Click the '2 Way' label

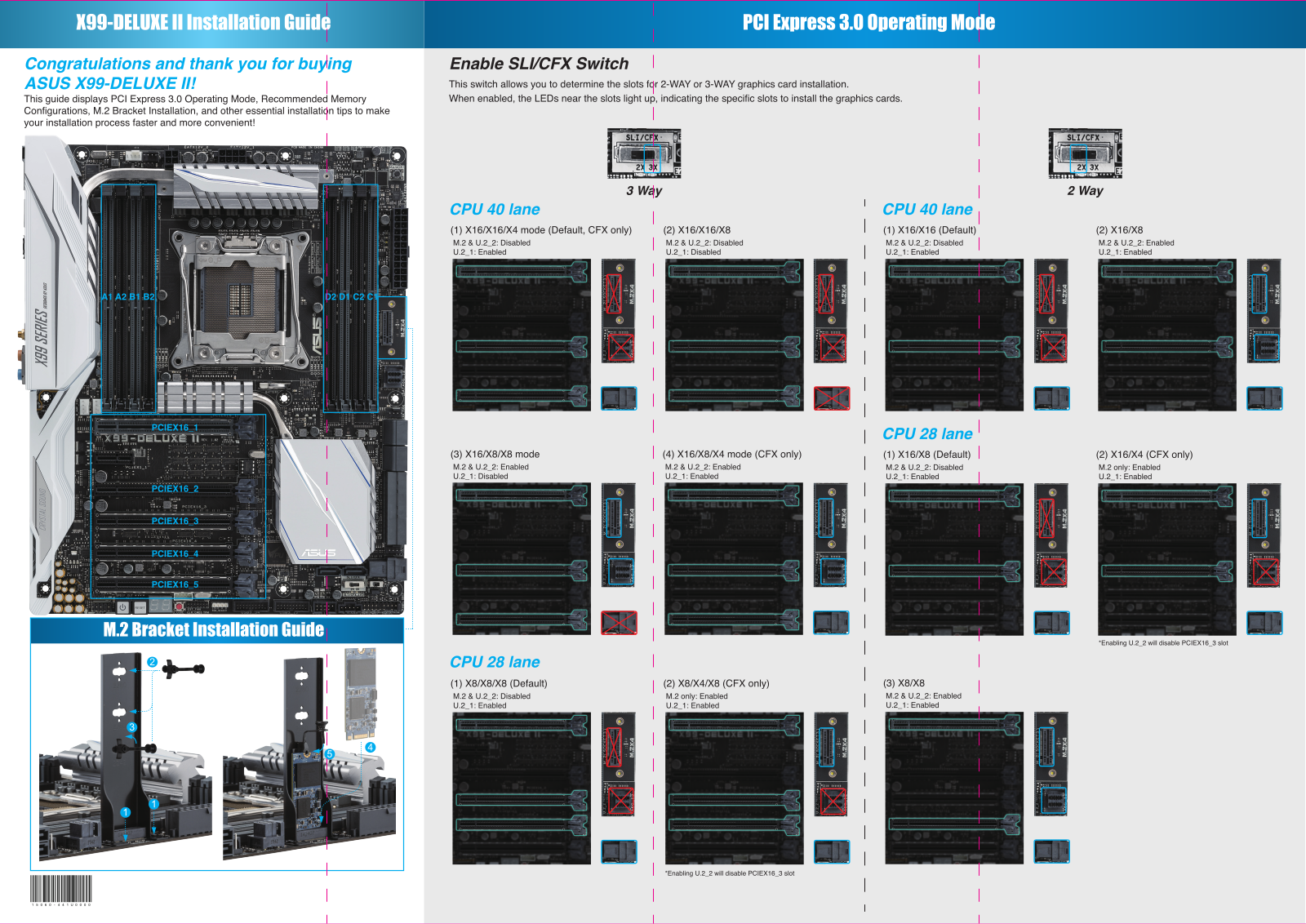(x=1085, y=191)
